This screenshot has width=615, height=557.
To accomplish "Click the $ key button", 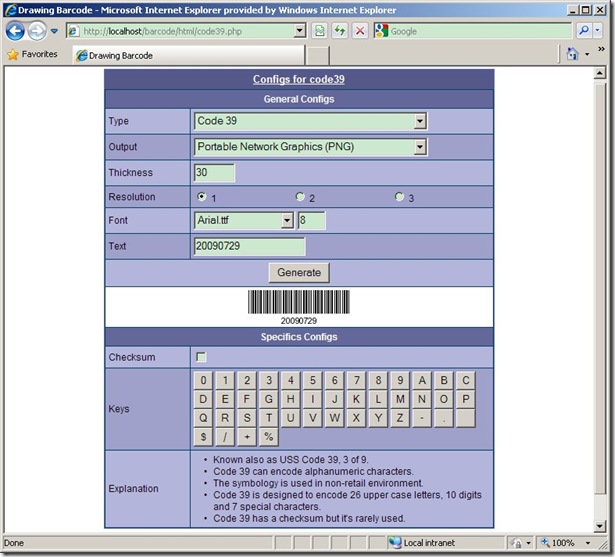I will tap(203, 437).
